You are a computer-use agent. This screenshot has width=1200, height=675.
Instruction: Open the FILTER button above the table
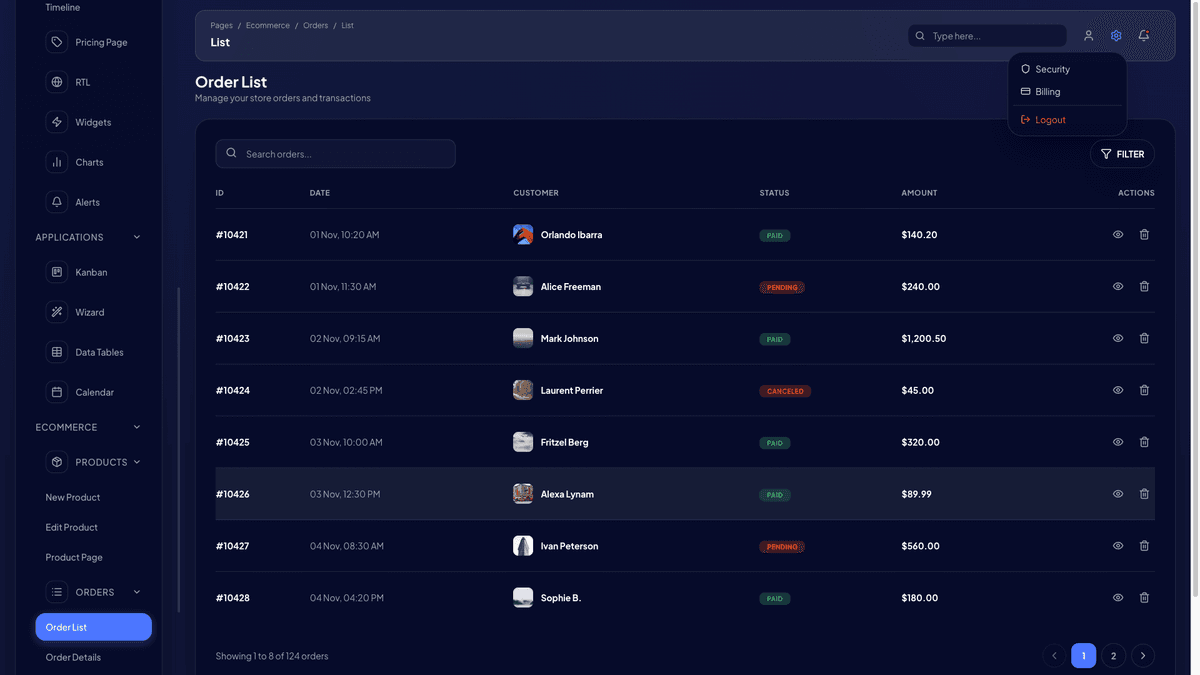(x=1122, y=154)
